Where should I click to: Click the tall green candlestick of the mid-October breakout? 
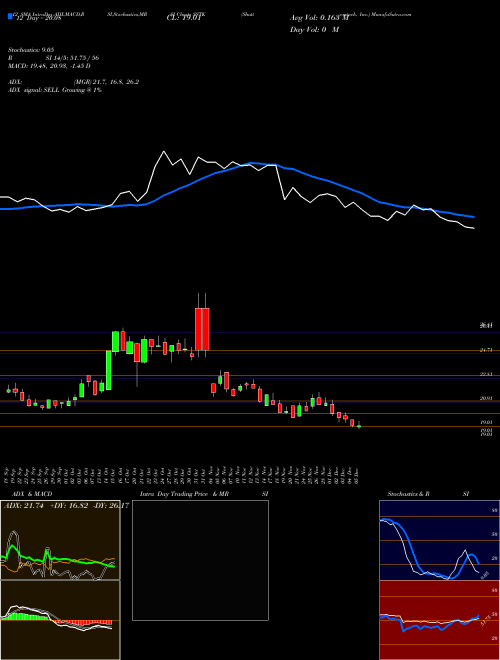tap(108, 370)
